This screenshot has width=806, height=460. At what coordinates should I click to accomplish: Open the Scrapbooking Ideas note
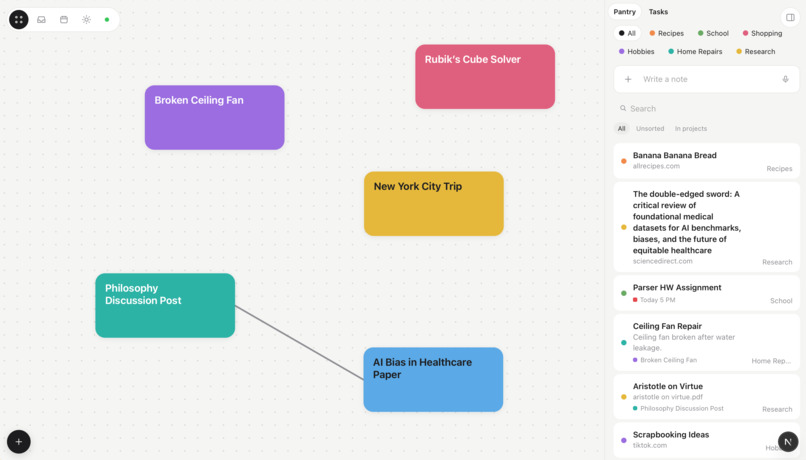pyautogui.click(x=706, y=440)
